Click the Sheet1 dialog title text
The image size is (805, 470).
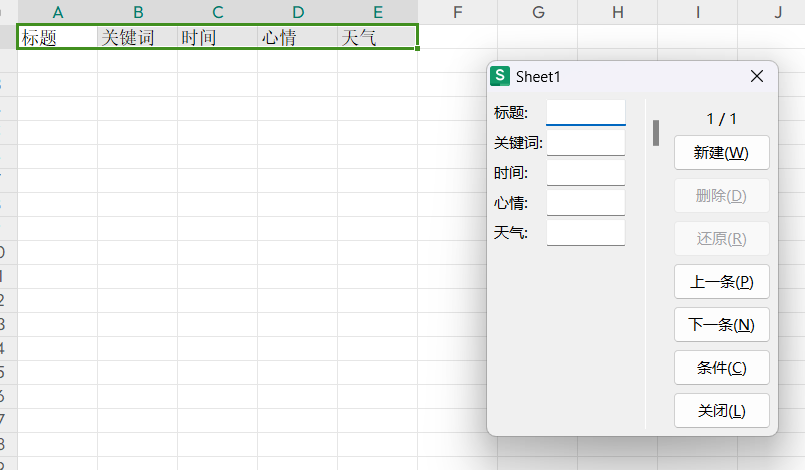[538, 77]
